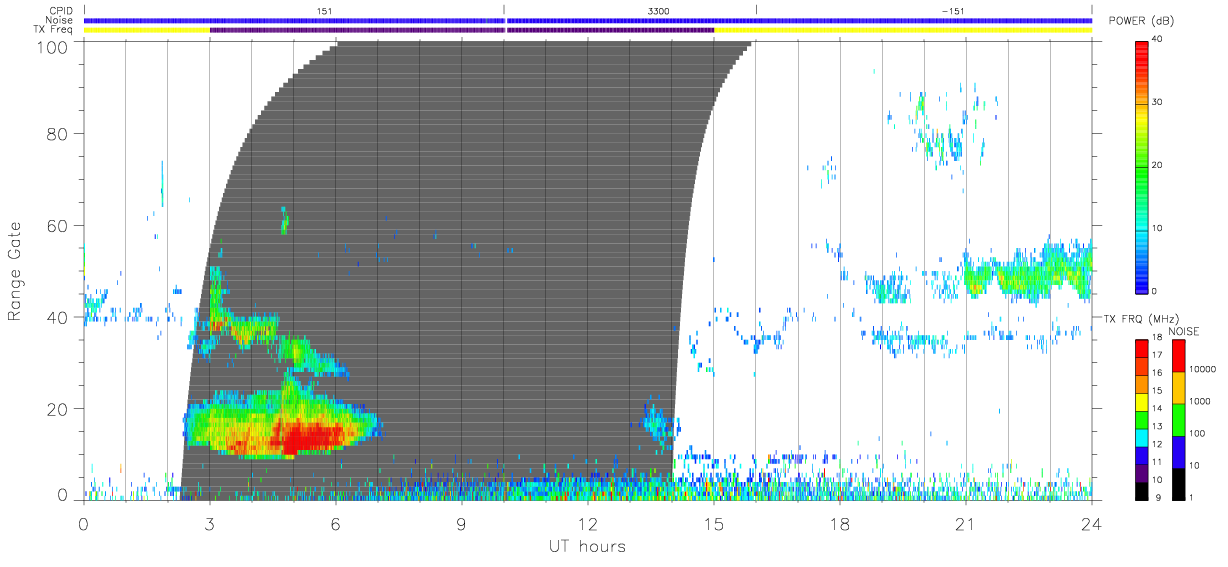Click the "21" tick on UT hours axis

[x=965, y=523]
